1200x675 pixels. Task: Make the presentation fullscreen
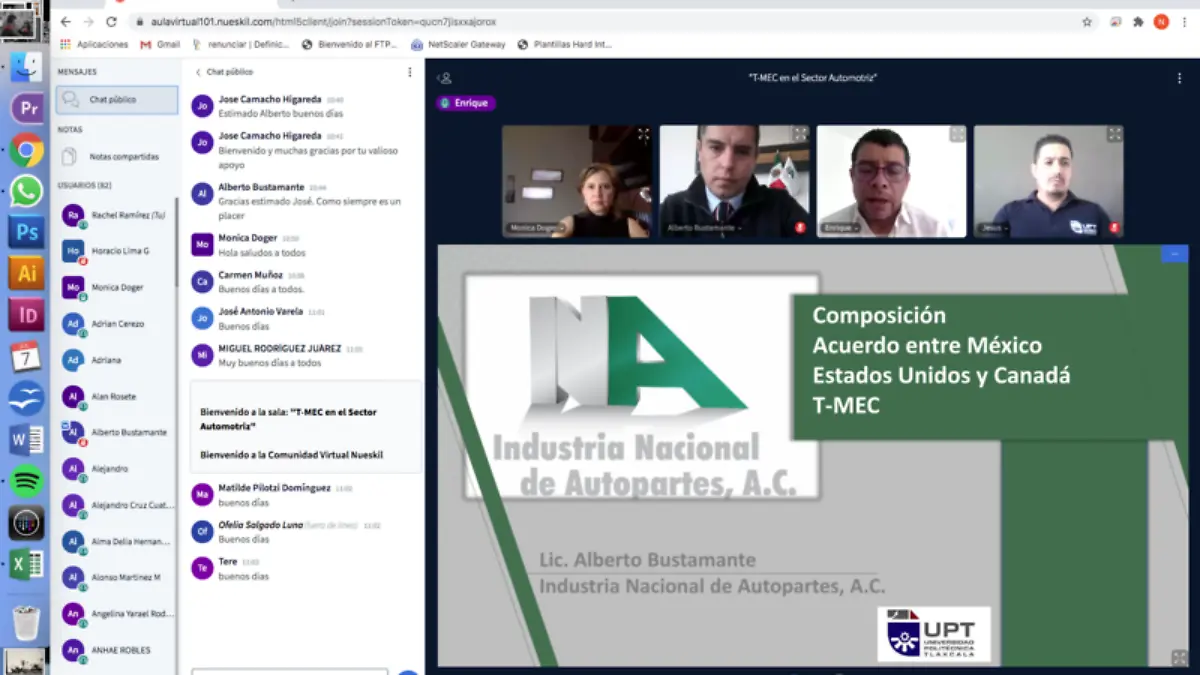click(x=1179, y=657)
